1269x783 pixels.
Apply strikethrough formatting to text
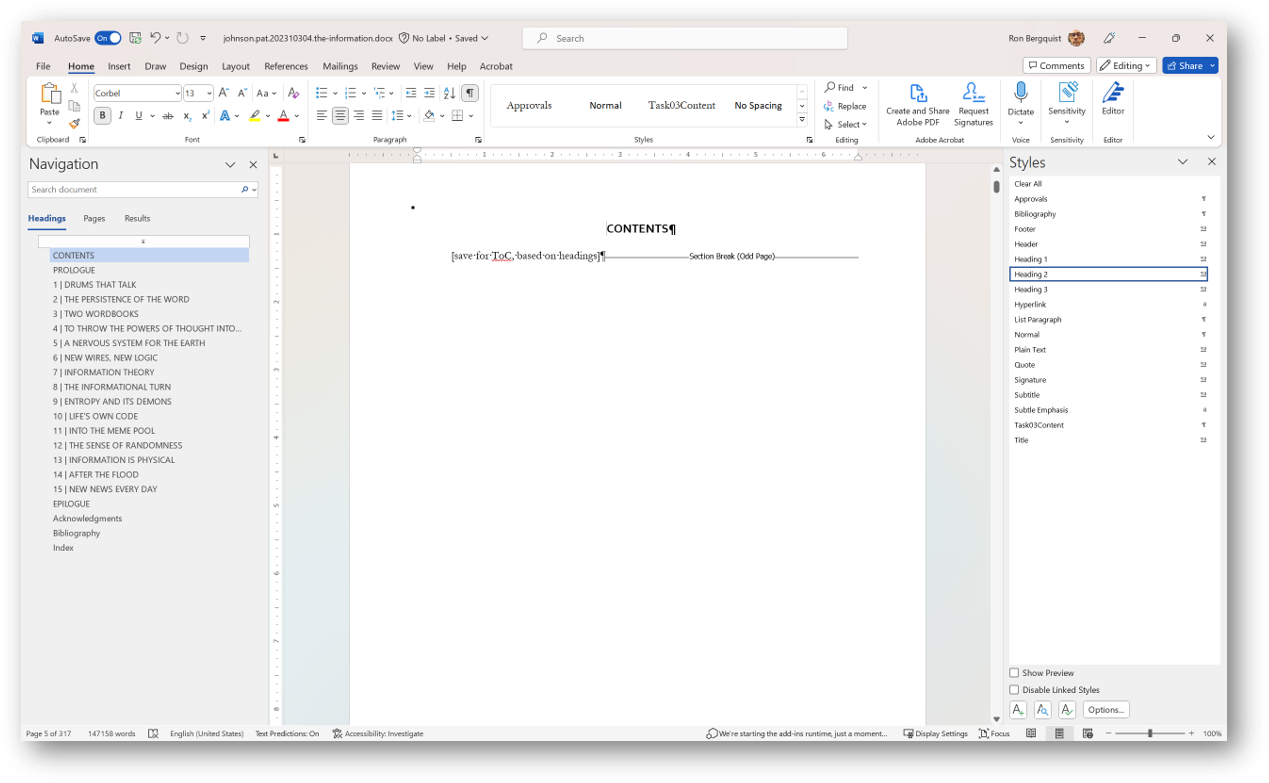168,115
